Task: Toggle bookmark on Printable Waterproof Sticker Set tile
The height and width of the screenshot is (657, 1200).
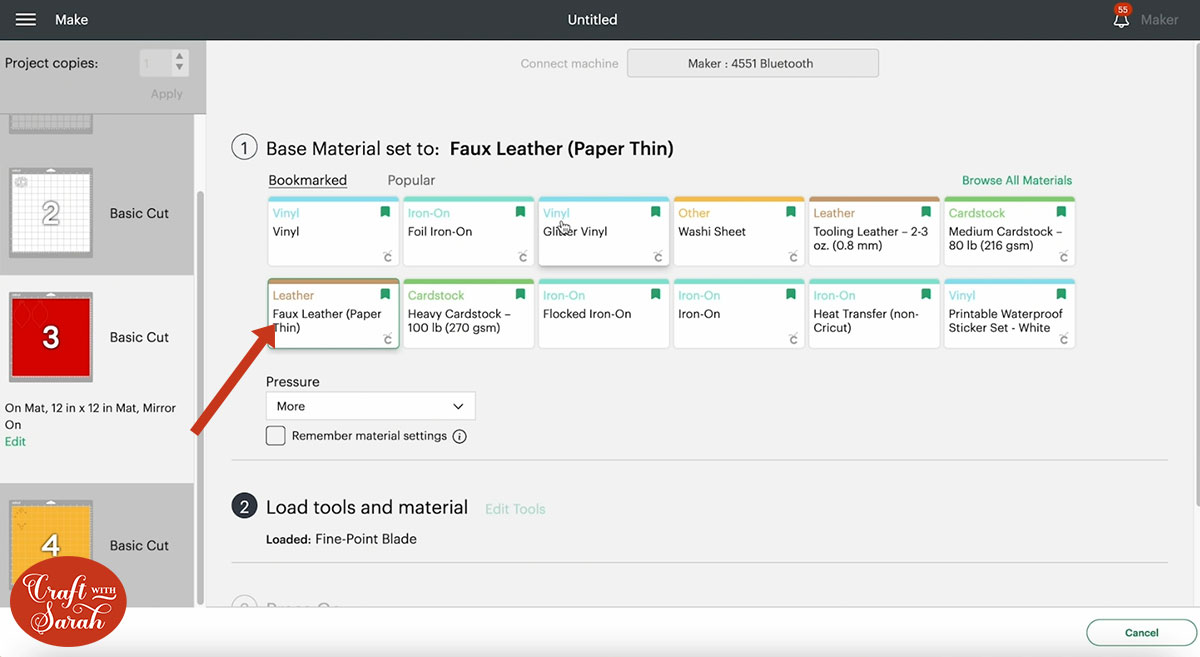Action: (x=1061, y=295)
